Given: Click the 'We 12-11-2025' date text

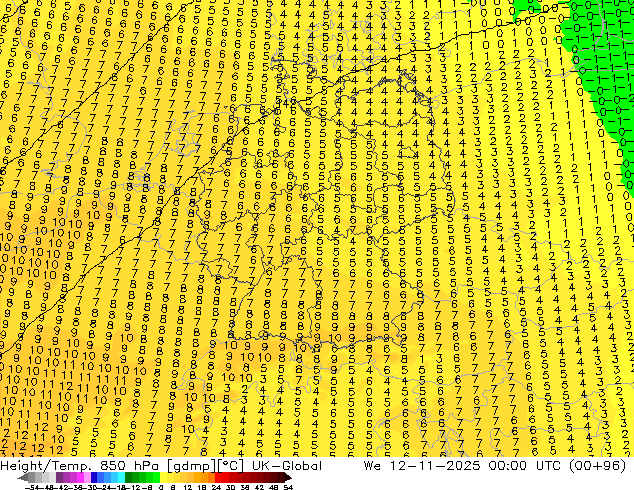Looking at the screenshot, I should (x=422, y=465).
